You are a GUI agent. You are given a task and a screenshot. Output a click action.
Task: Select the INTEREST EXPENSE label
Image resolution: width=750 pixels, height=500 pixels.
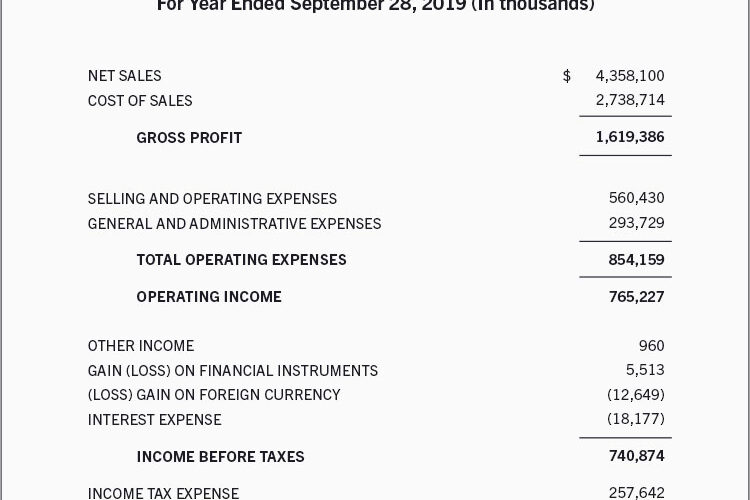(154, 420)
